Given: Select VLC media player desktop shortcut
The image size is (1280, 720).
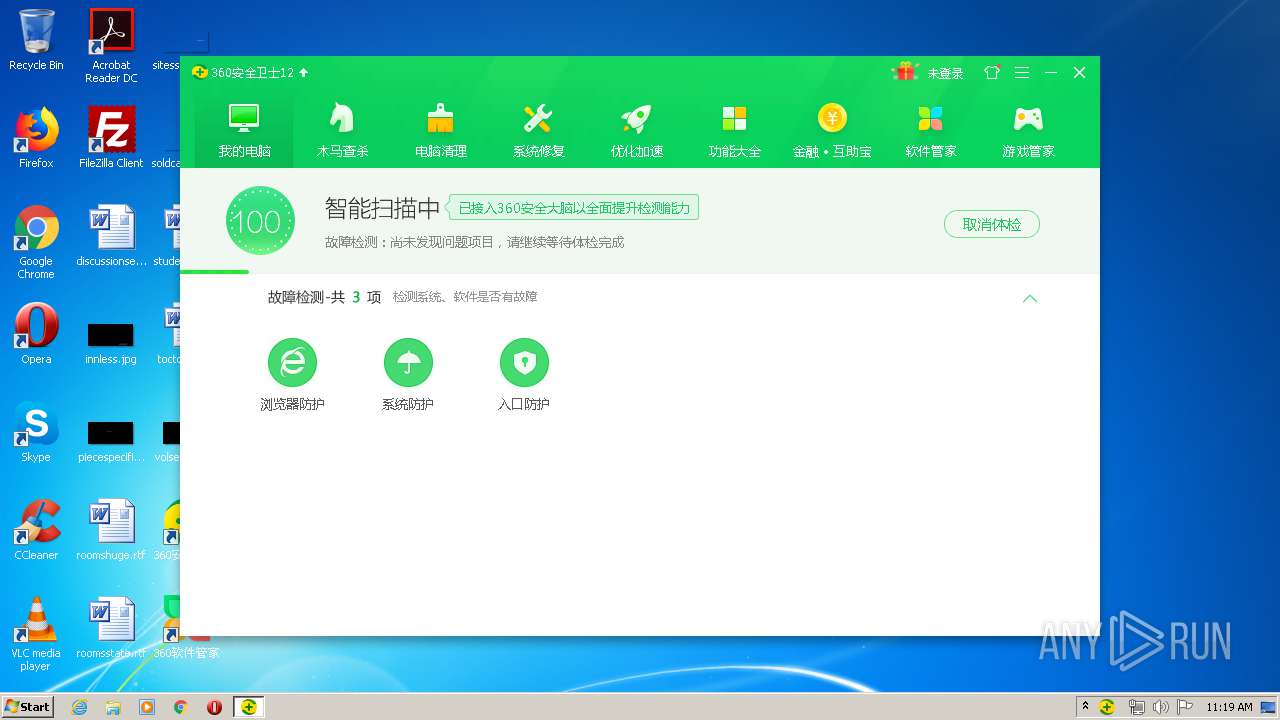Looking at the screenshot, I should pyautogui.click(x=36, y=633).
